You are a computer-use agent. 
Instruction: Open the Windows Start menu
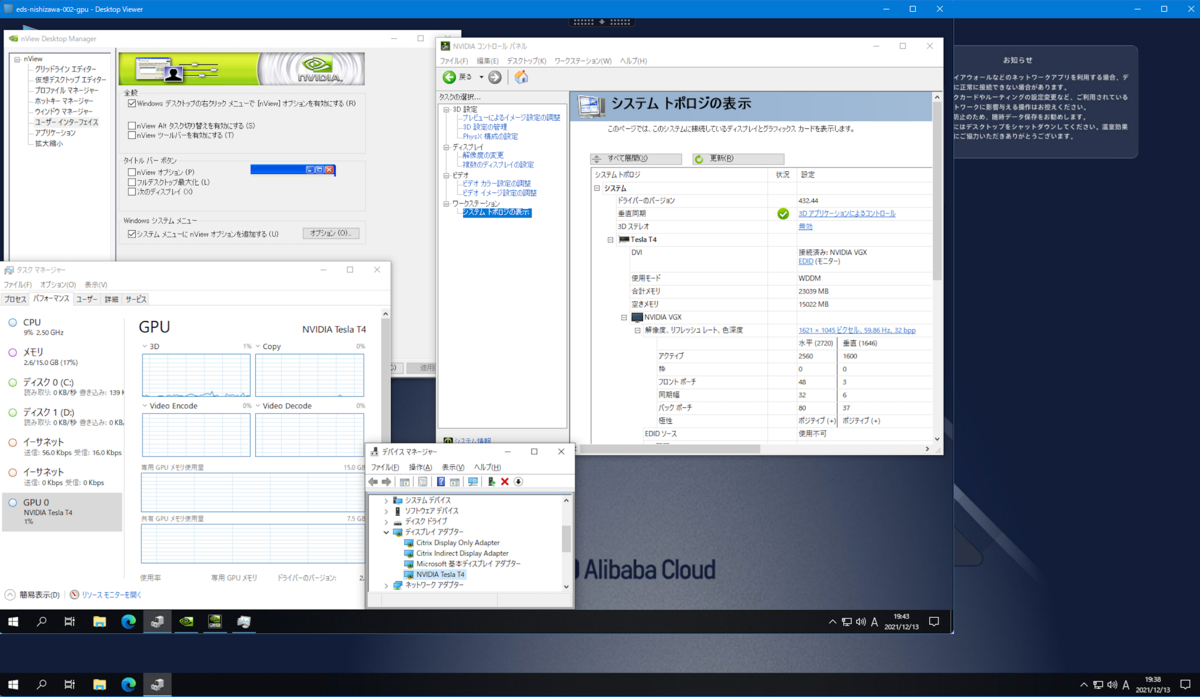13,621
